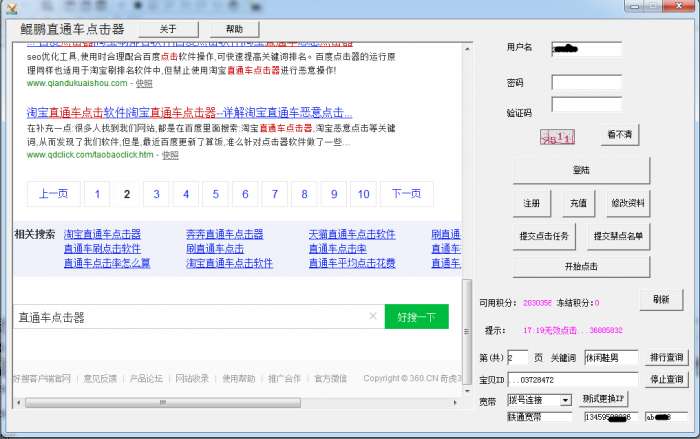Click the 停止查询 button

click(x=667, y=379)
